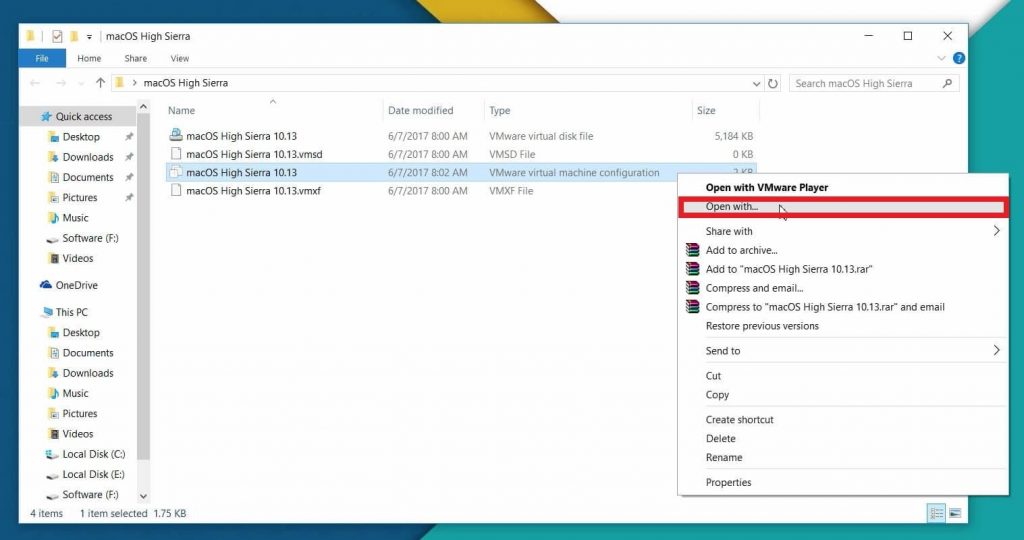Viewport: 1024px width, 540px height.
Task: Select Pictures under This PC
Action: 80,413
